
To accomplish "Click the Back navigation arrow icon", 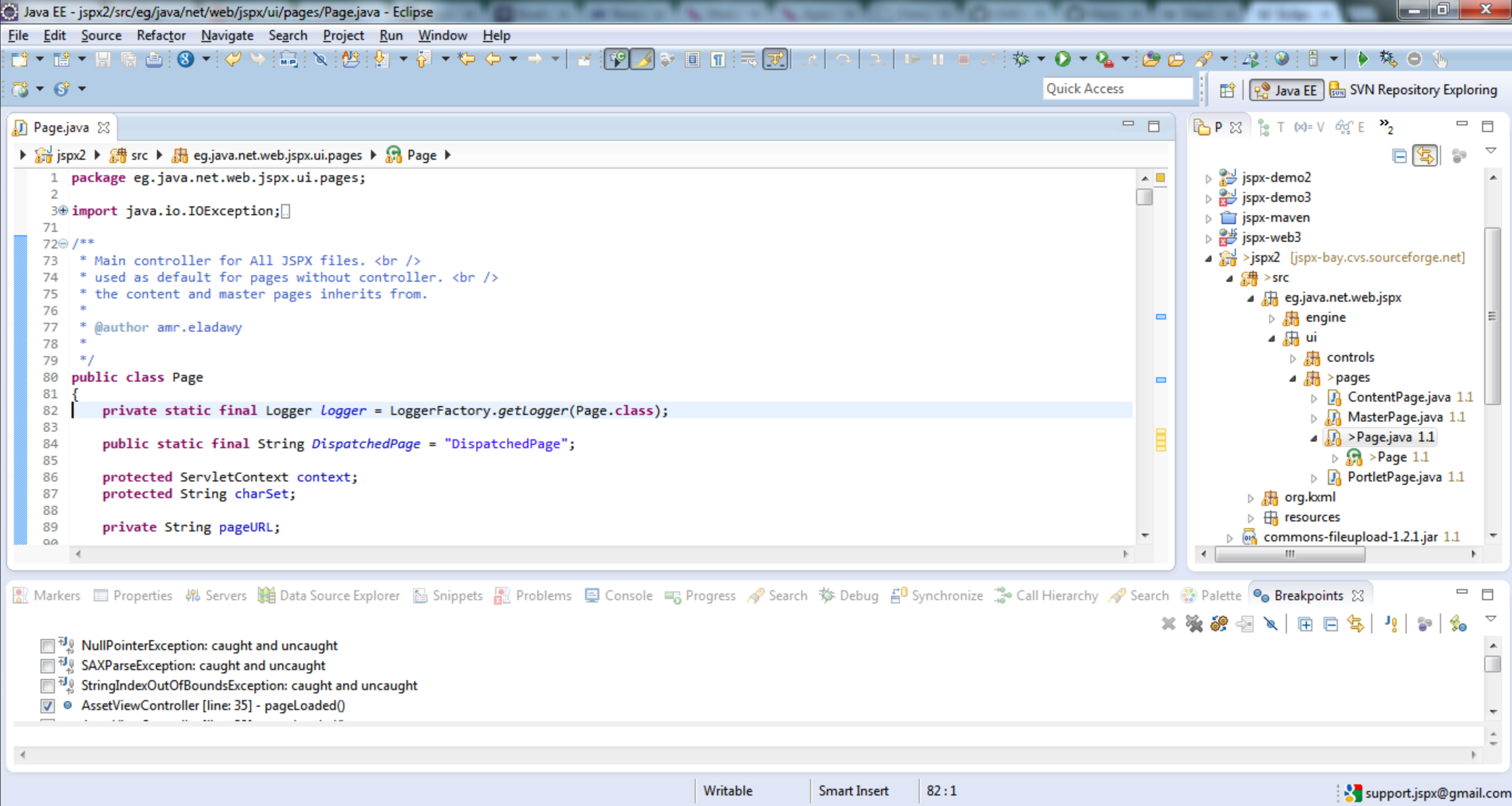I will pos(492,59).
